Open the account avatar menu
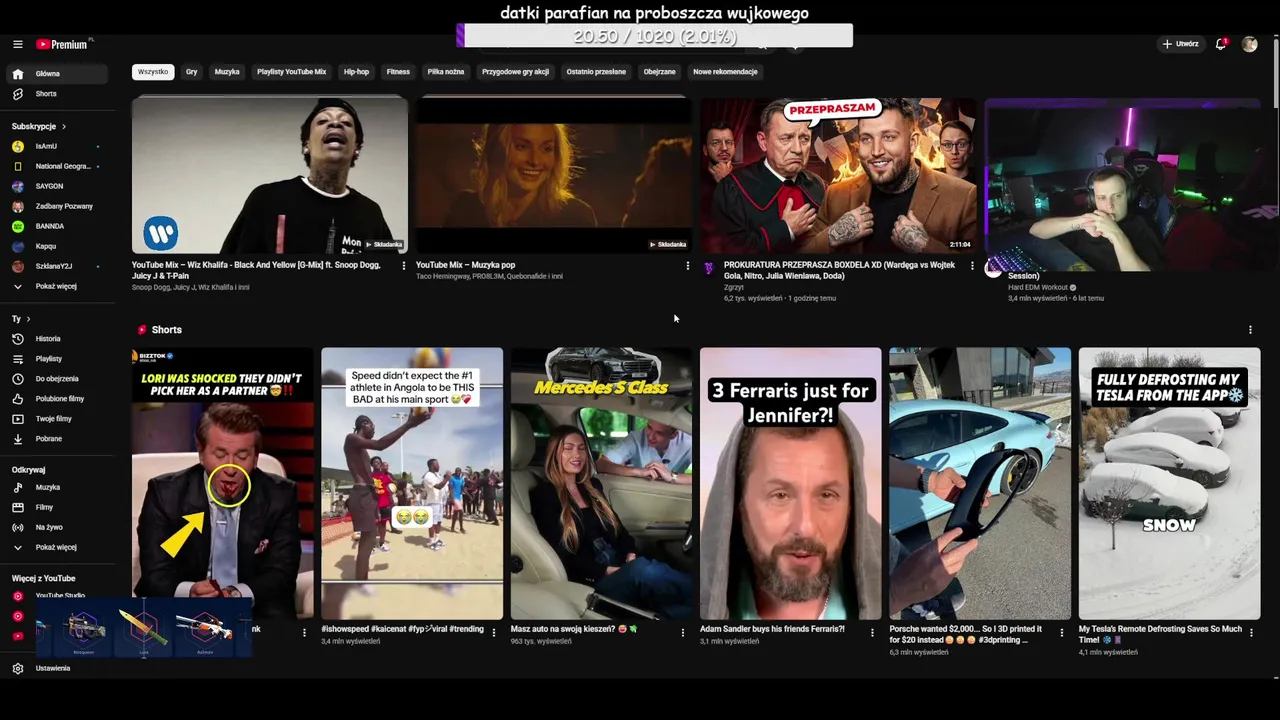The image size is (1280, 720). tap(1249, 44)
